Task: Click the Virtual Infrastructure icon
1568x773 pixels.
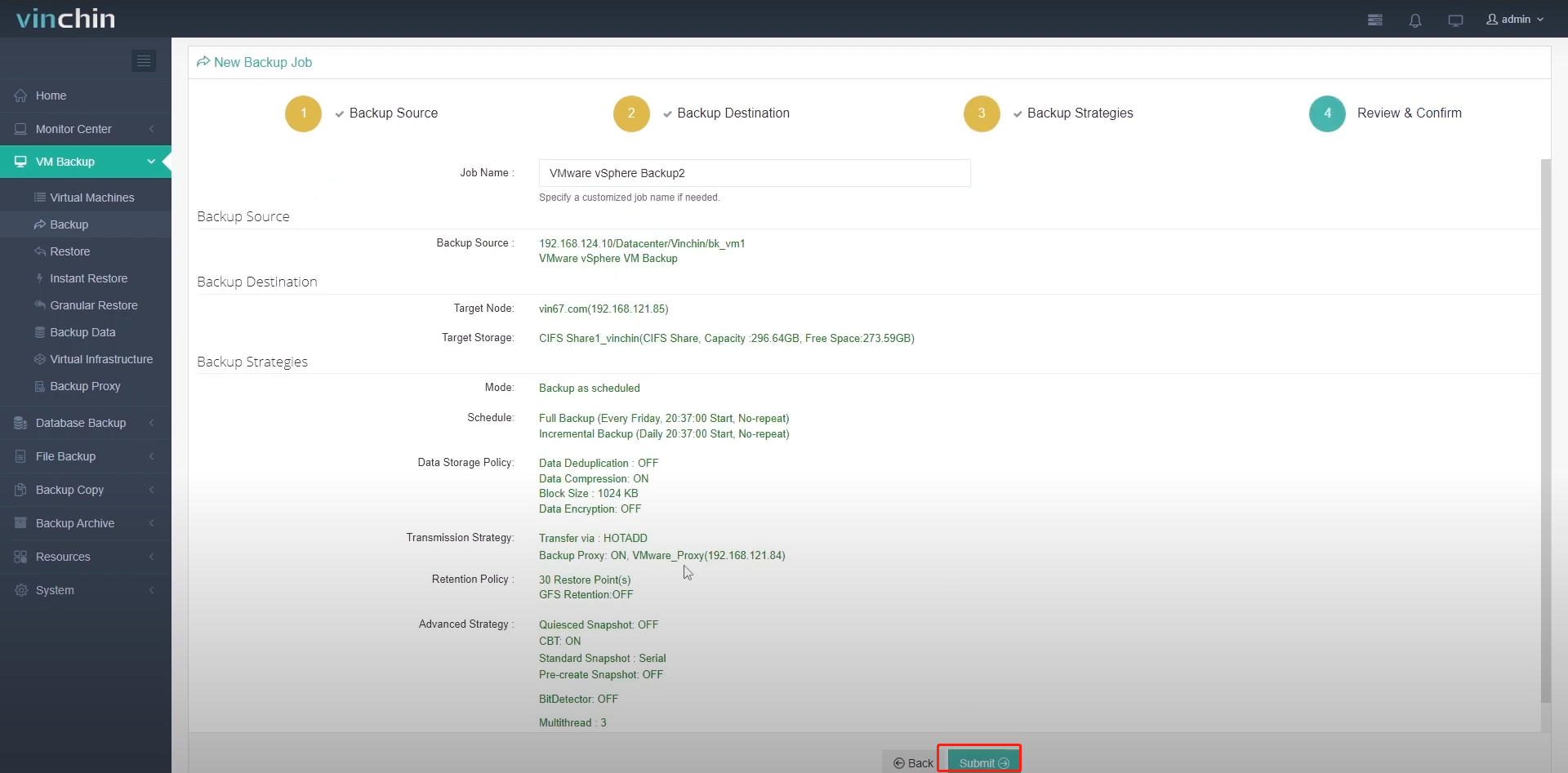Action: click(x=39, y=359)
